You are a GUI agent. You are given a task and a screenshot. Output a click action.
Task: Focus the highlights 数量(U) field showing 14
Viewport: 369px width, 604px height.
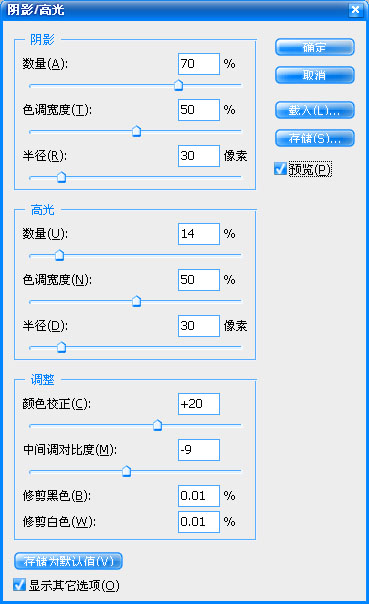point(199,234)
